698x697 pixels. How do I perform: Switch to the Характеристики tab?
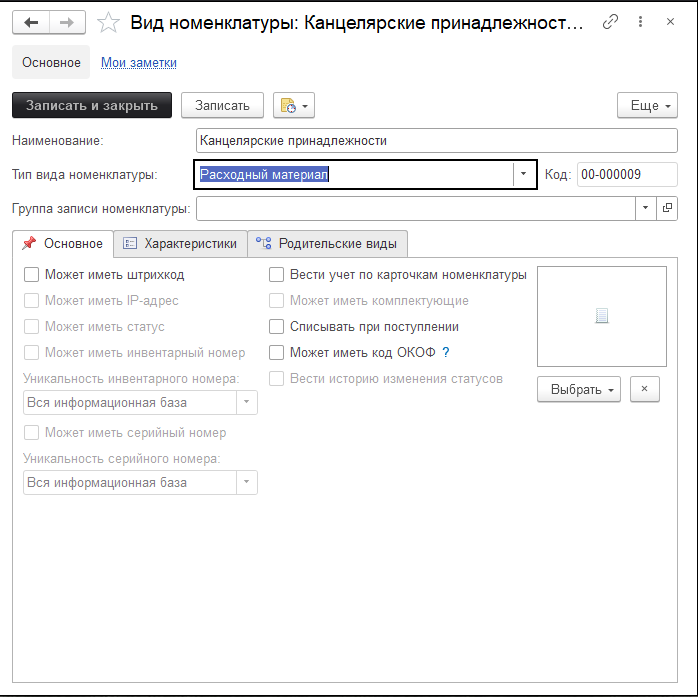click(x=180, y=243)
